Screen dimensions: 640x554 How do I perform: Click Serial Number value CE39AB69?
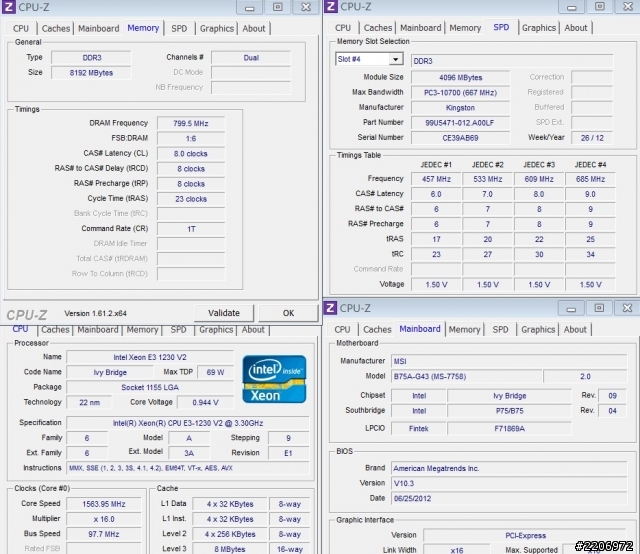[460, 138]
